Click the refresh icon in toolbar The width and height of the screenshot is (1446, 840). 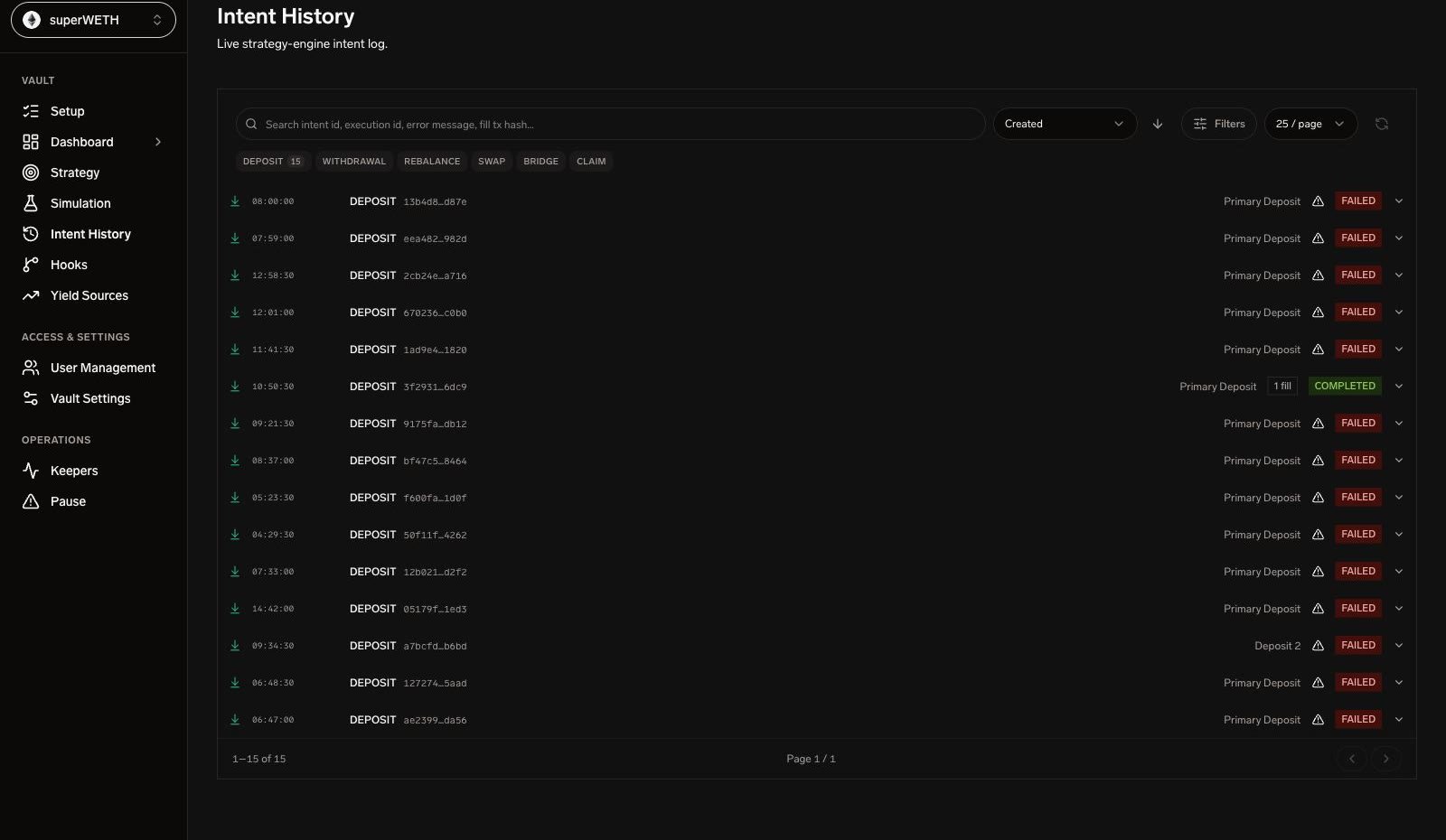[x=1382, y=124]
